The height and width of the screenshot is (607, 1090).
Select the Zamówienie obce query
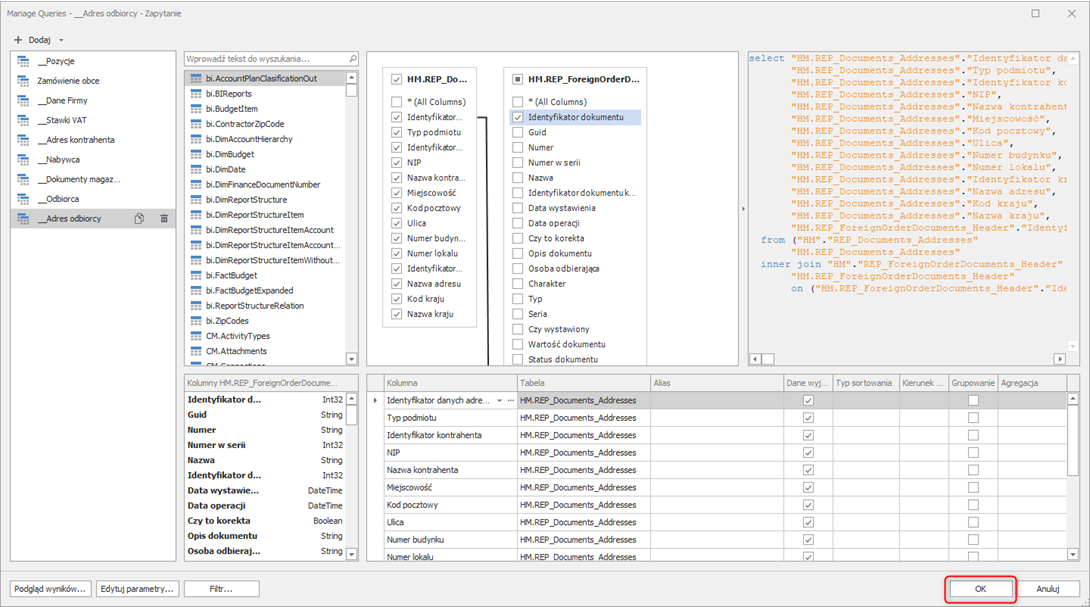coord(68,81)
